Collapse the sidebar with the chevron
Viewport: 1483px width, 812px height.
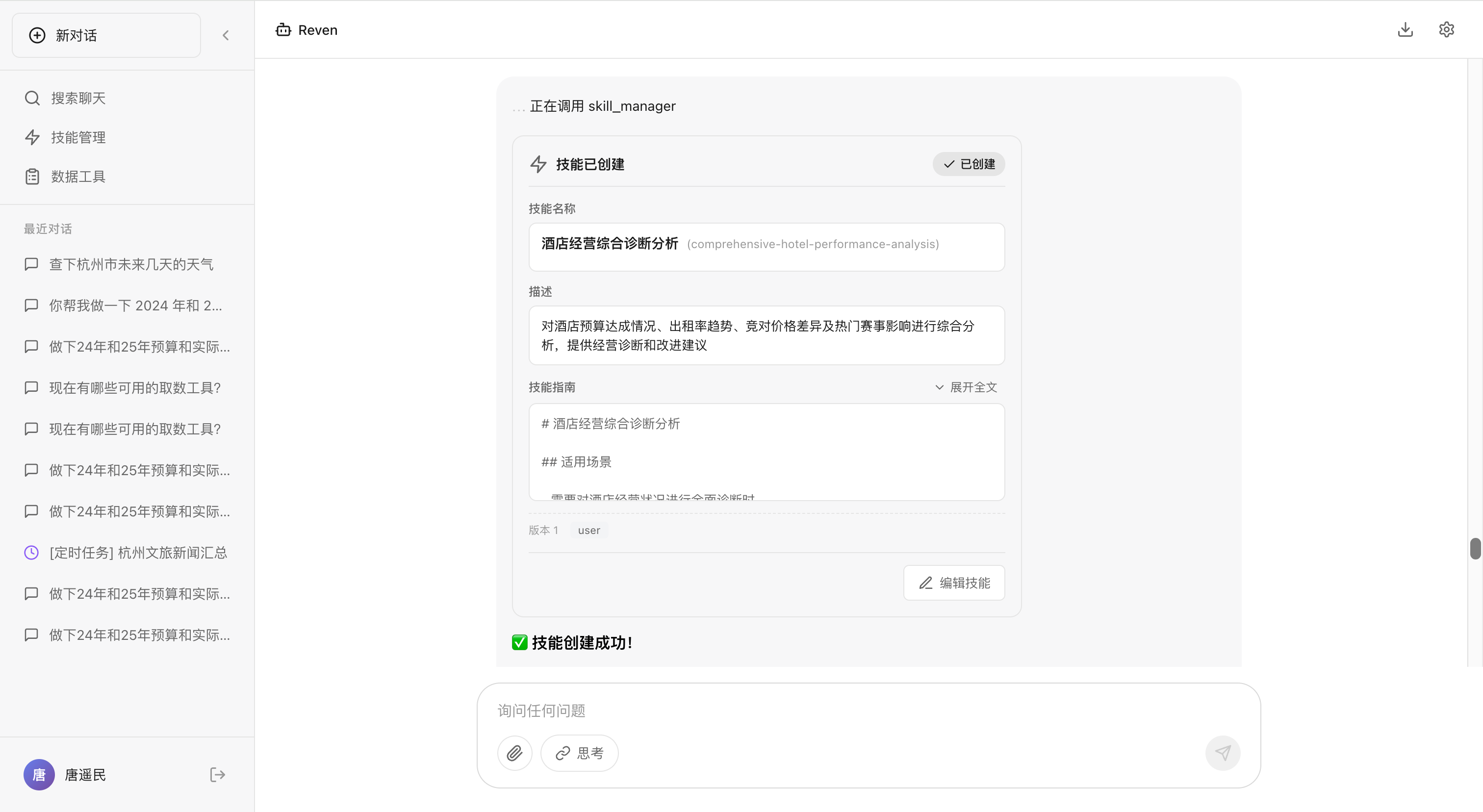226,34
